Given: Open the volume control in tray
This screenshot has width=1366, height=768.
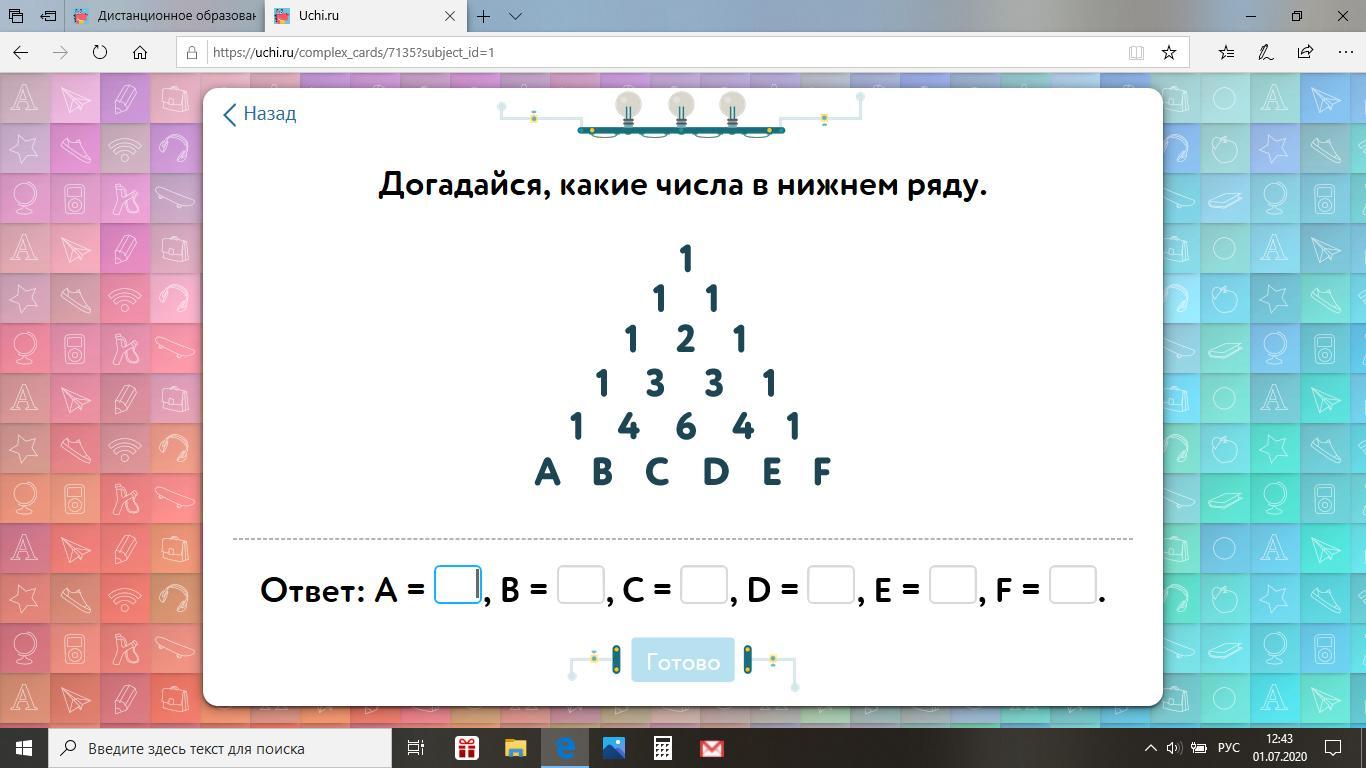Looking at the screenshot, I should (x=1173, y=748).
